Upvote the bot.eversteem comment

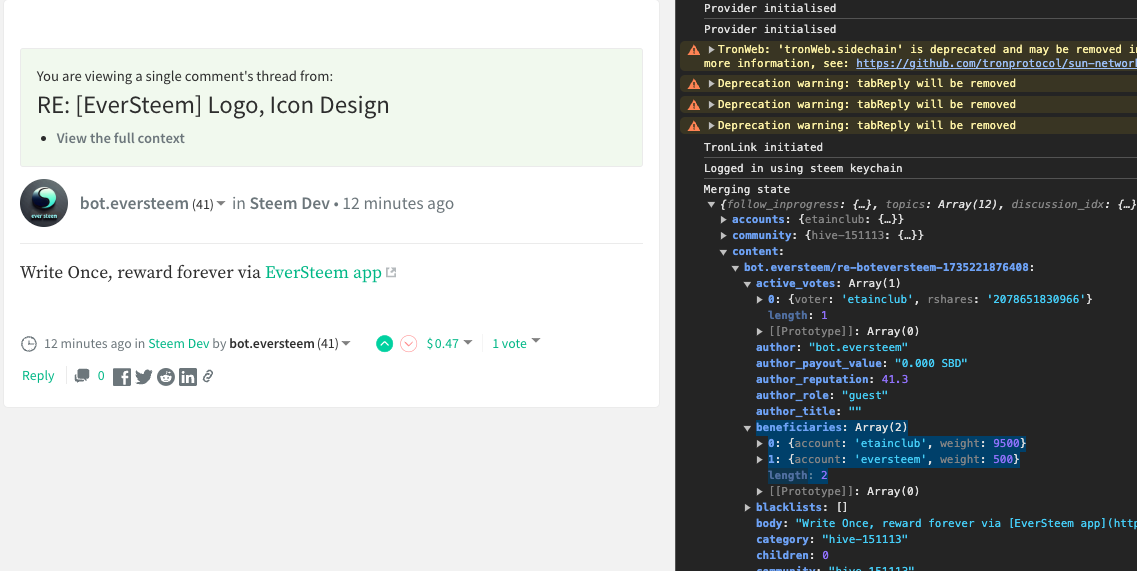tap(384, 344)
